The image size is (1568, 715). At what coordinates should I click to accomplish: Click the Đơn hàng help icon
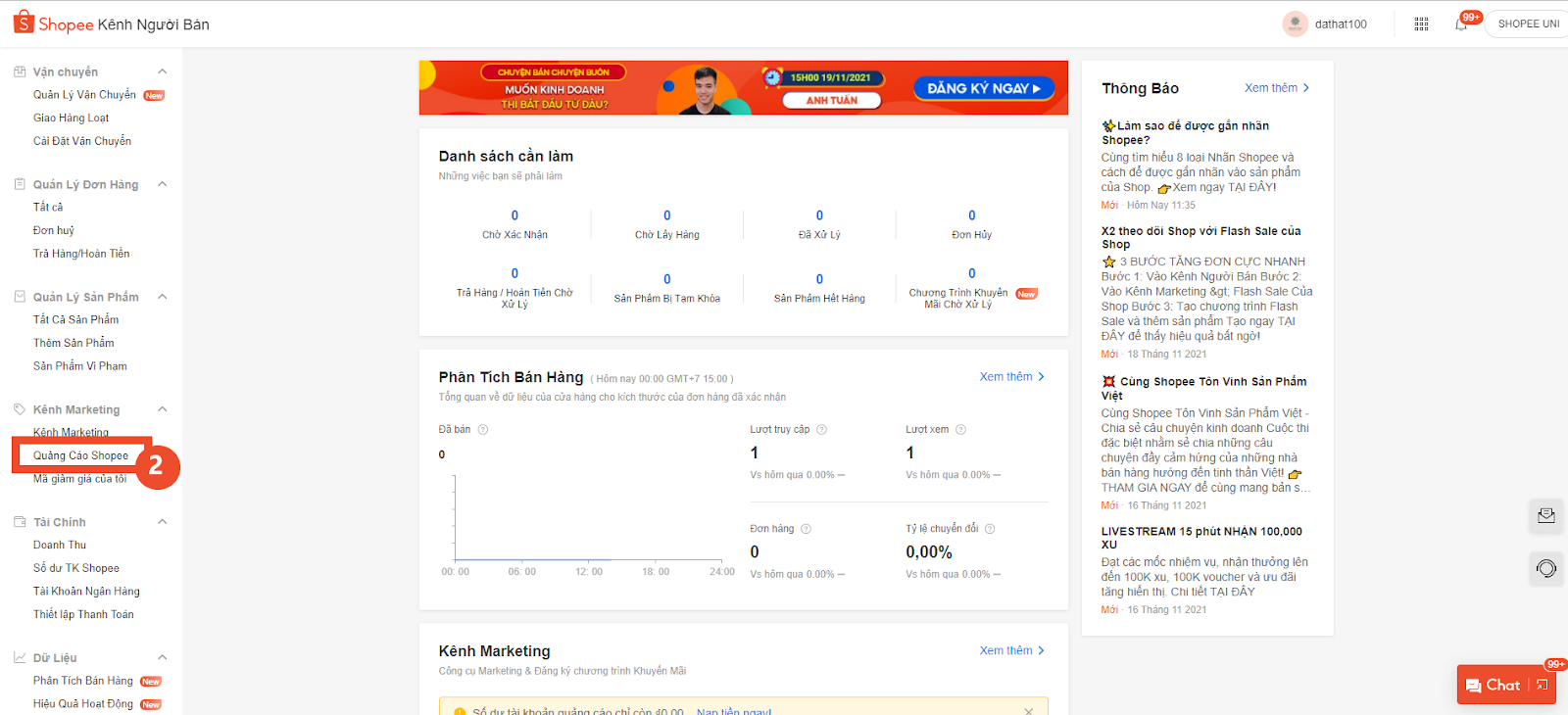coord(806,529)
